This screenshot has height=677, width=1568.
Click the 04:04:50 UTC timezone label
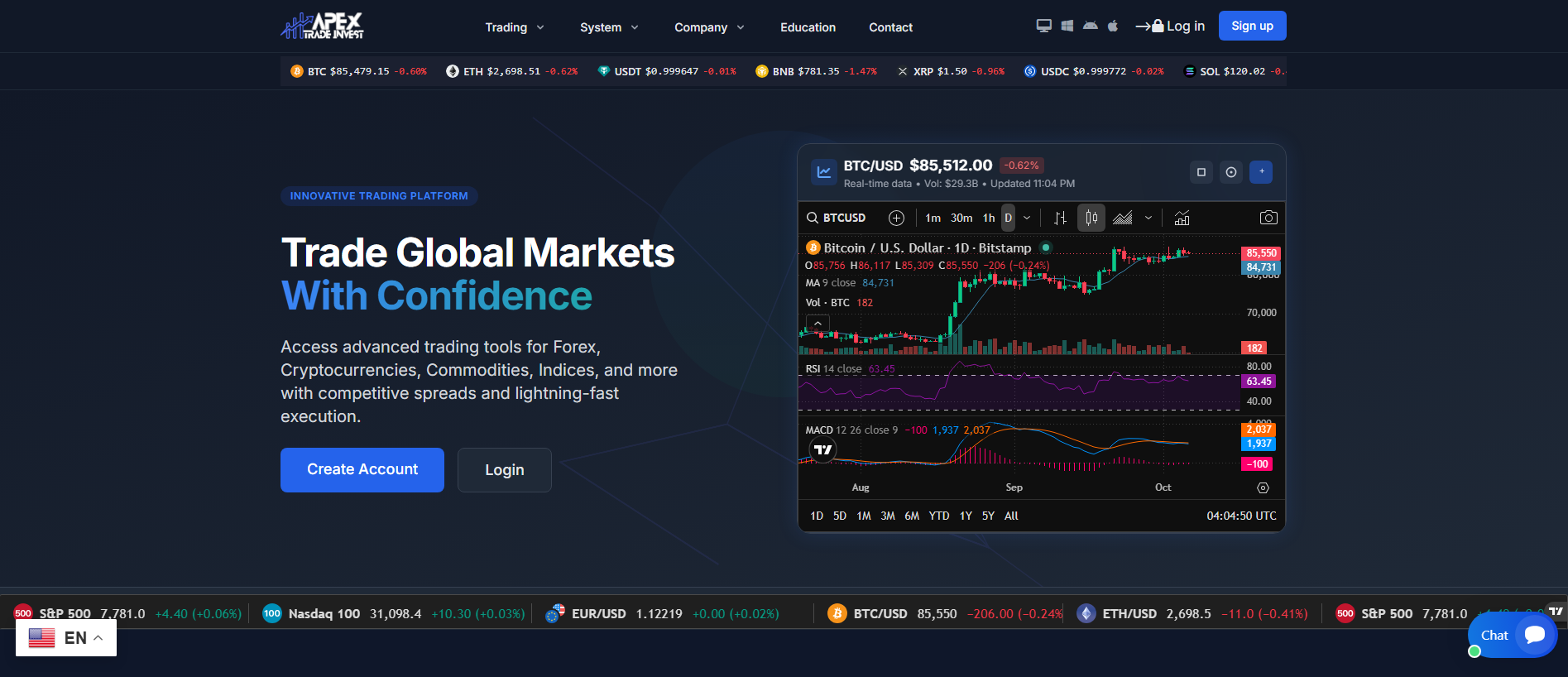[x=1241, y=516]
